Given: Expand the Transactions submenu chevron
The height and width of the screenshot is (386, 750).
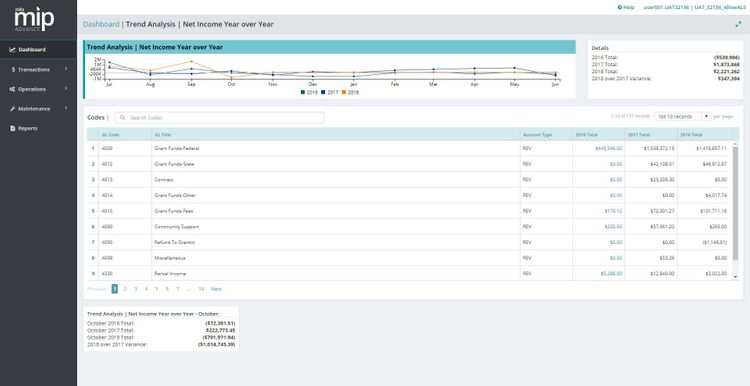Looking at the screenshot, I should coord(66,69).
